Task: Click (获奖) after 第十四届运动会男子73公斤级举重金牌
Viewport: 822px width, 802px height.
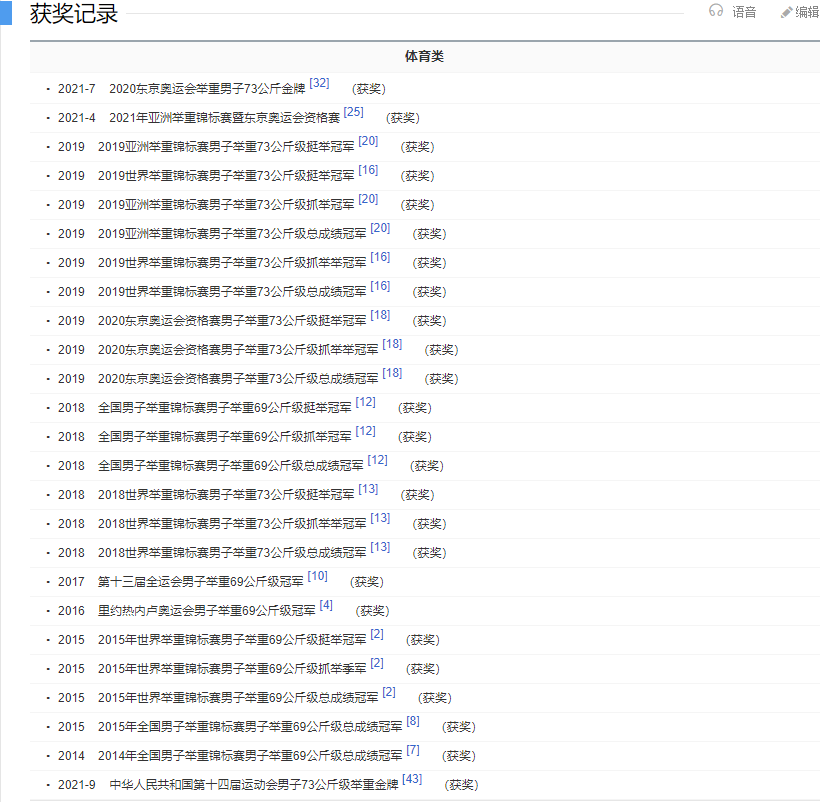Action: 461,785
